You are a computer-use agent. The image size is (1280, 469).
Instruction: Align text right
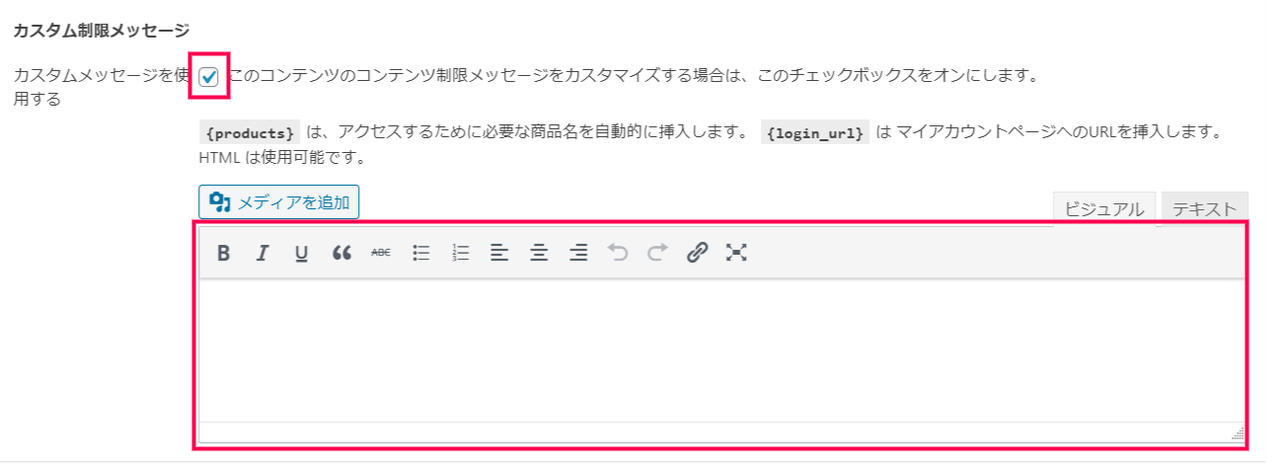[578, 254]
